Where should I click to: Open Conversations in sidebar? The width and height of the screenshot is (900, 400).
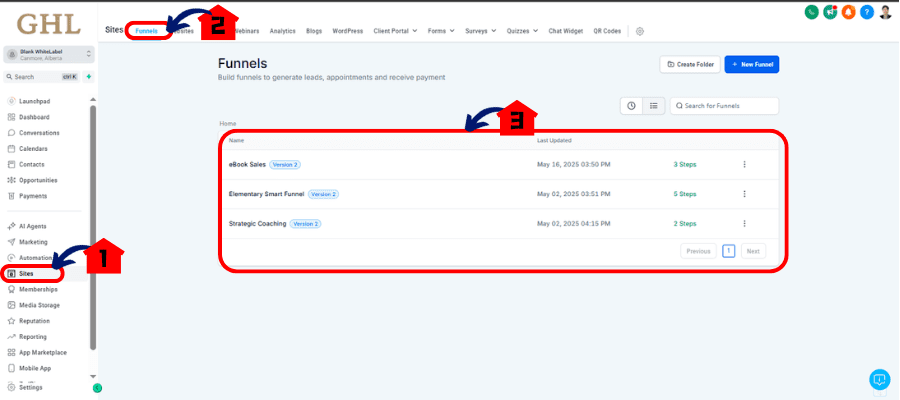pyautogui.click(x=37, y=133)
